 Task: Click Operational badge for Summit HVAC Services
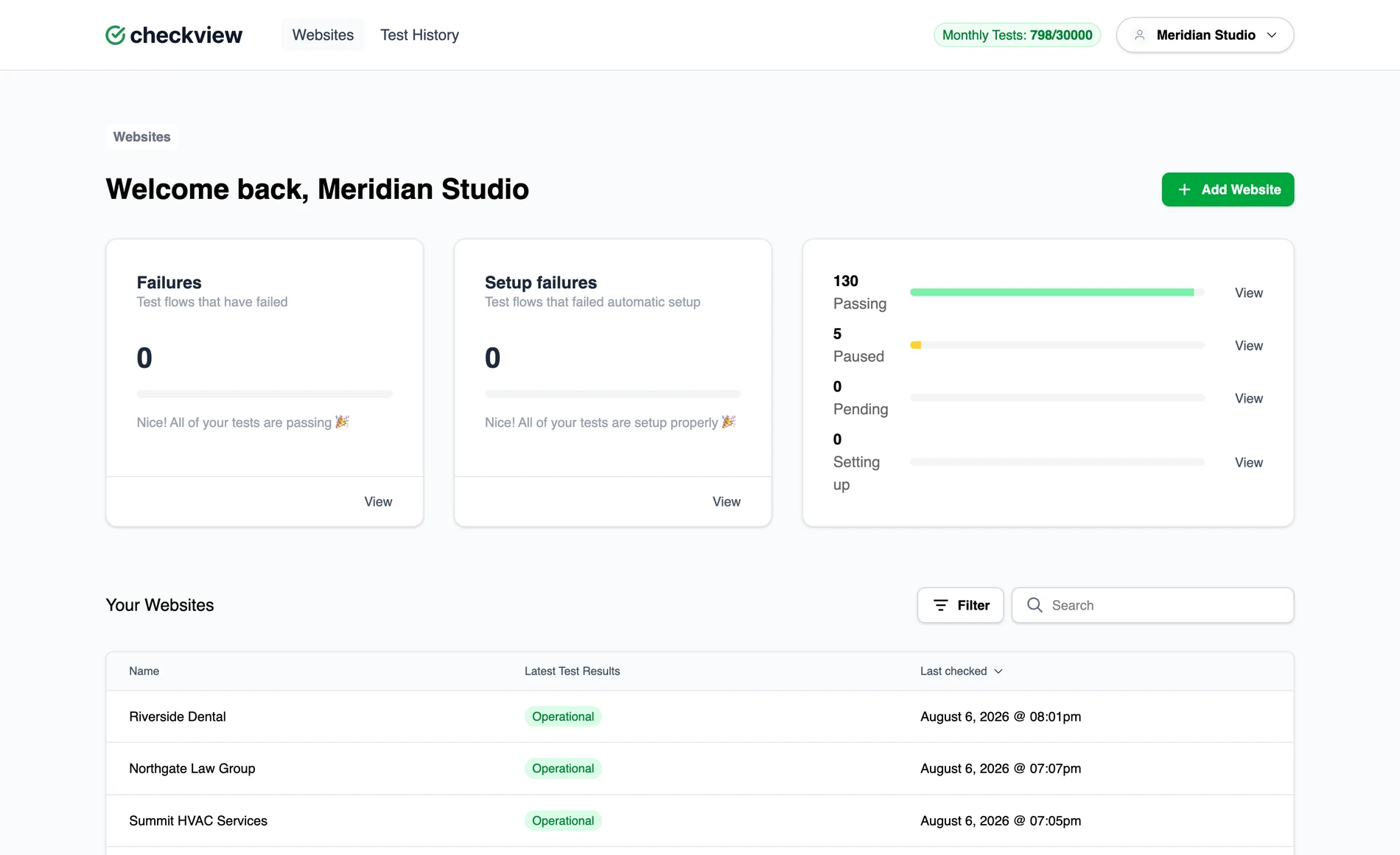[x=563, y=820]
